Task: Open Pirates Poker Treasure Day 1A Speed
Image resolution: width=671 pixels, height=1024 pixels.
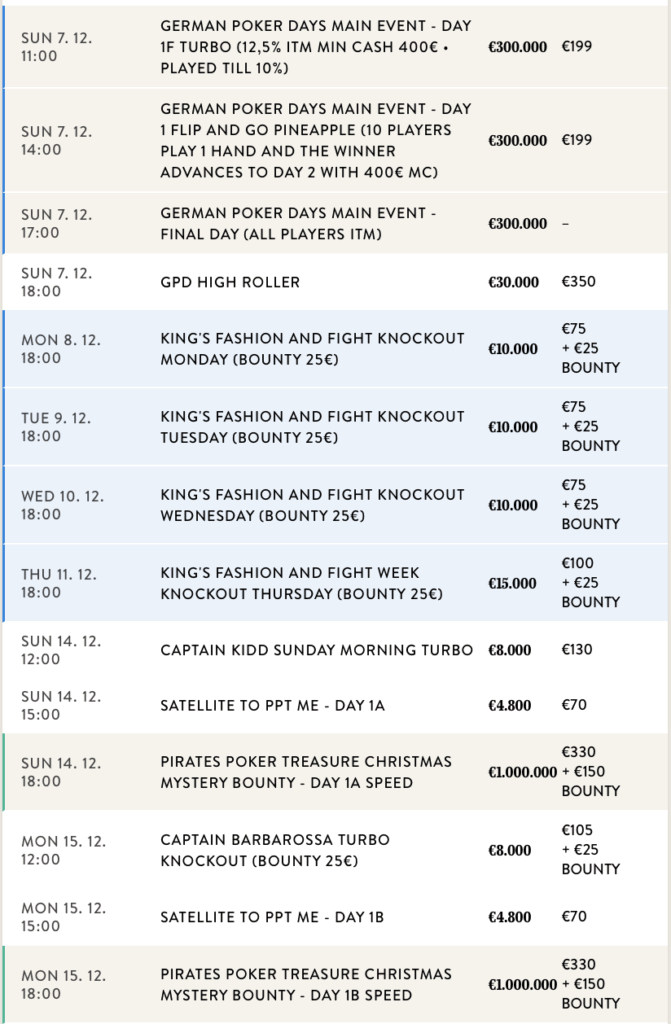Action: click(x=306, y=772)
